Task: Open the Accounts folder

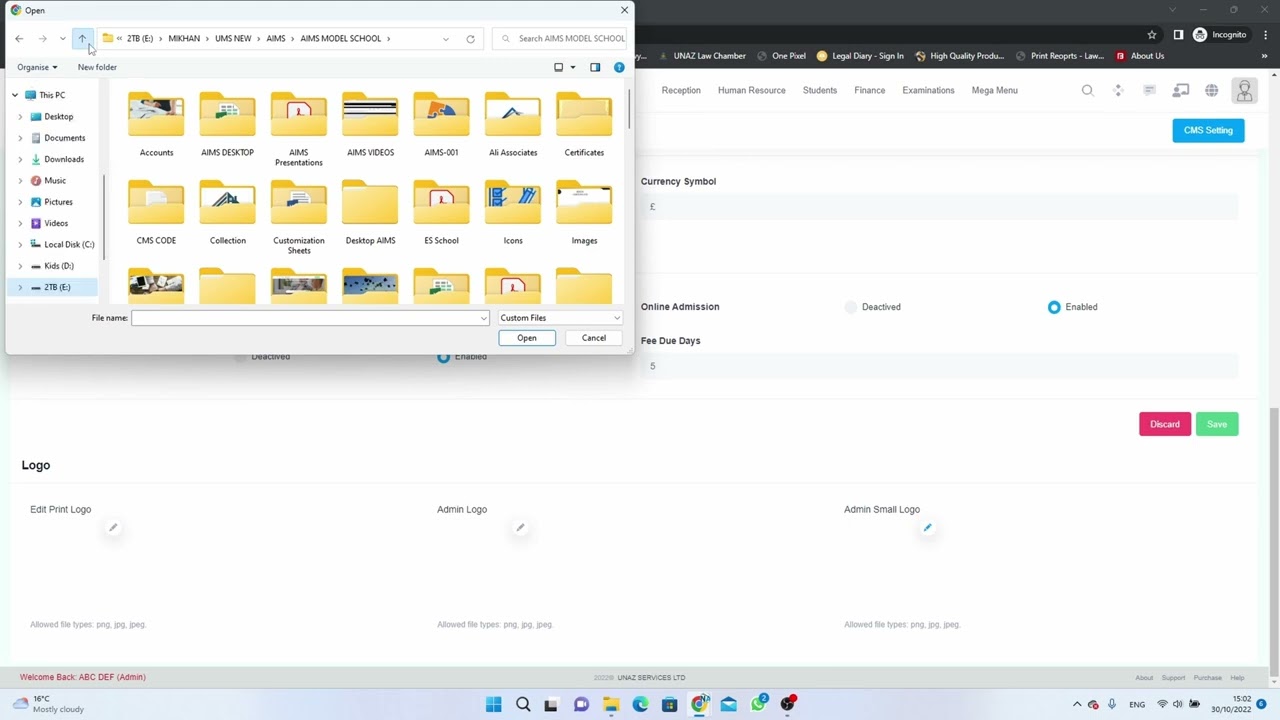Action: click(156, 125)
